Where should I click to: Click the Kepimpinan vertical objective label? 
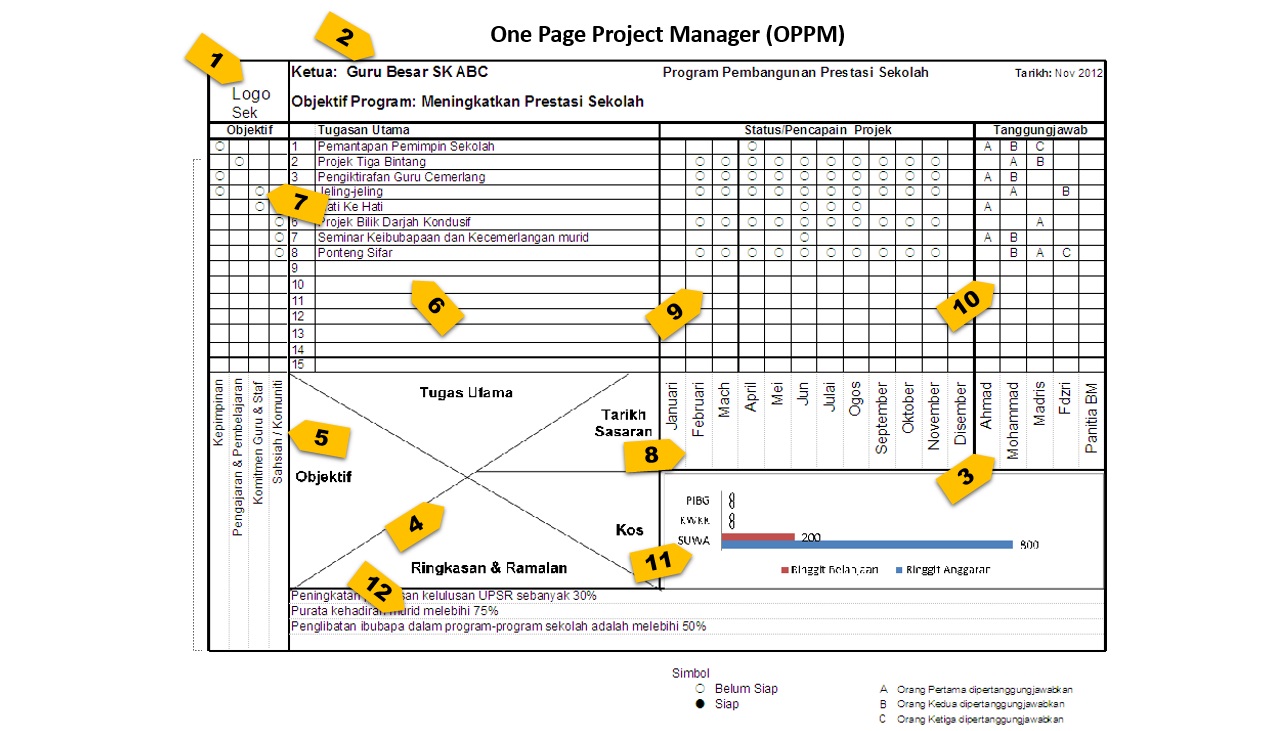(219, 413)
